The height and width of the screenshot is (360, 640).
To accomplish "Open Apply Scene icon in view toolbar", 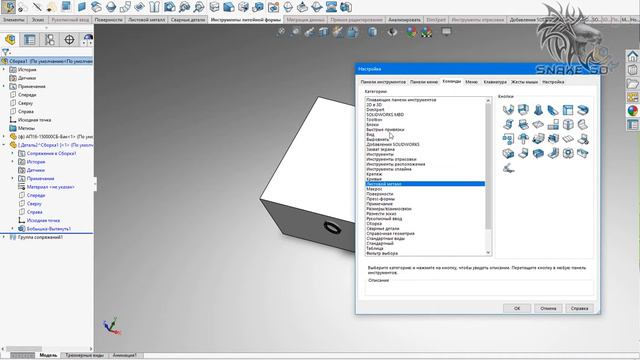I will tap(427, 32).
